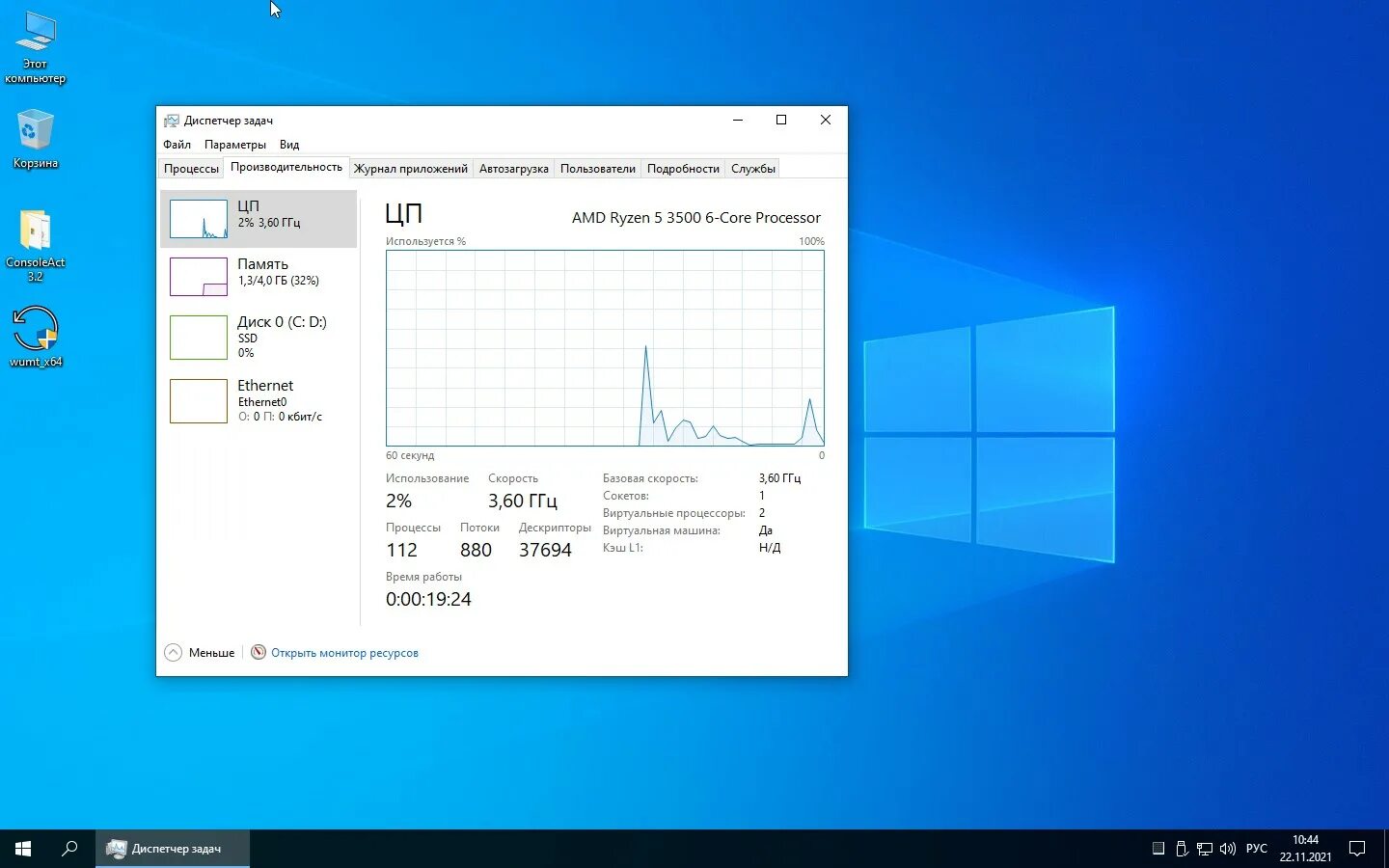
Task: Open taskbar search magnifier
Action: coord(69,849)
